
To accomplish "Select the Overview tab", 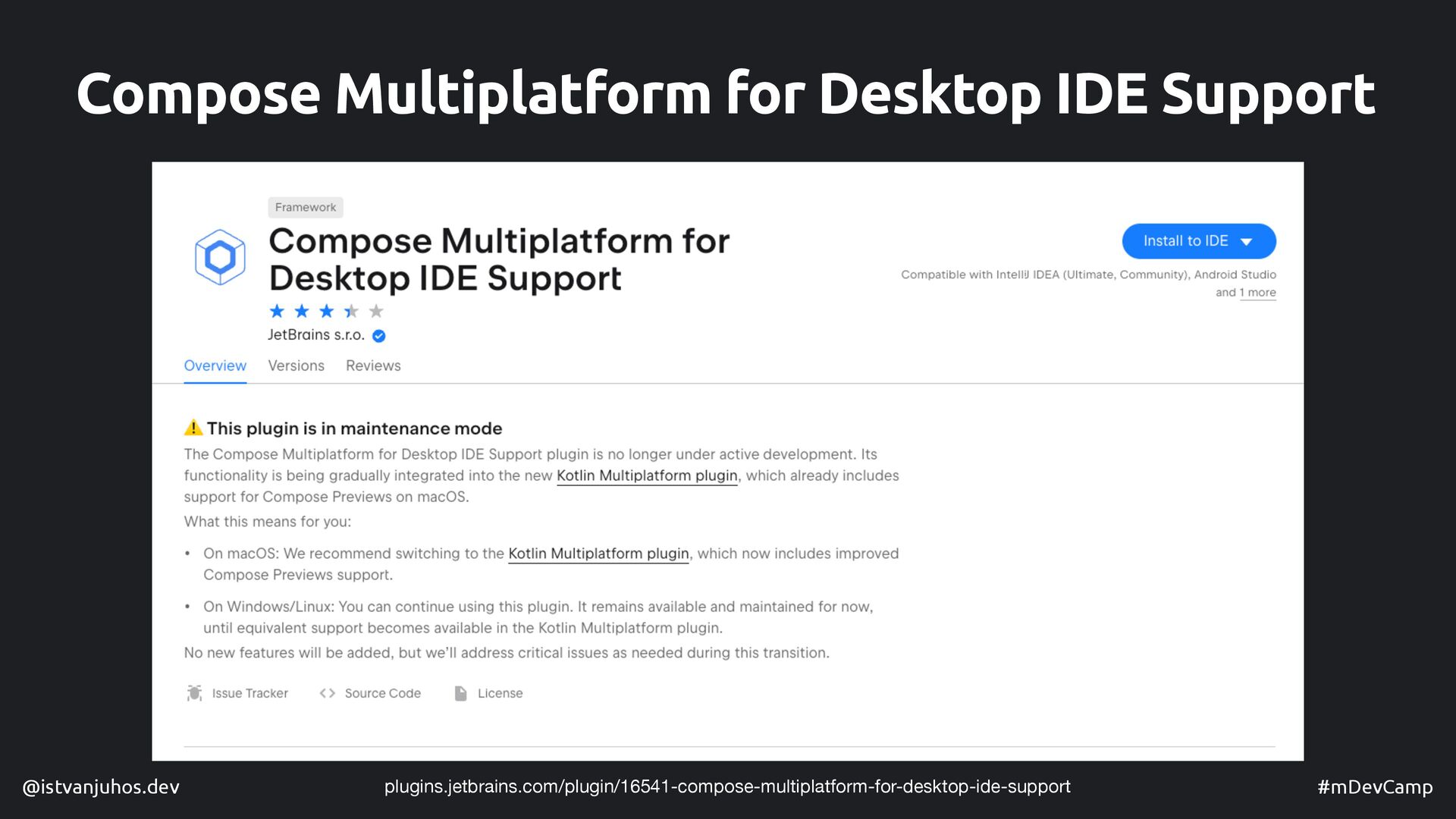I will pos(215,366).
